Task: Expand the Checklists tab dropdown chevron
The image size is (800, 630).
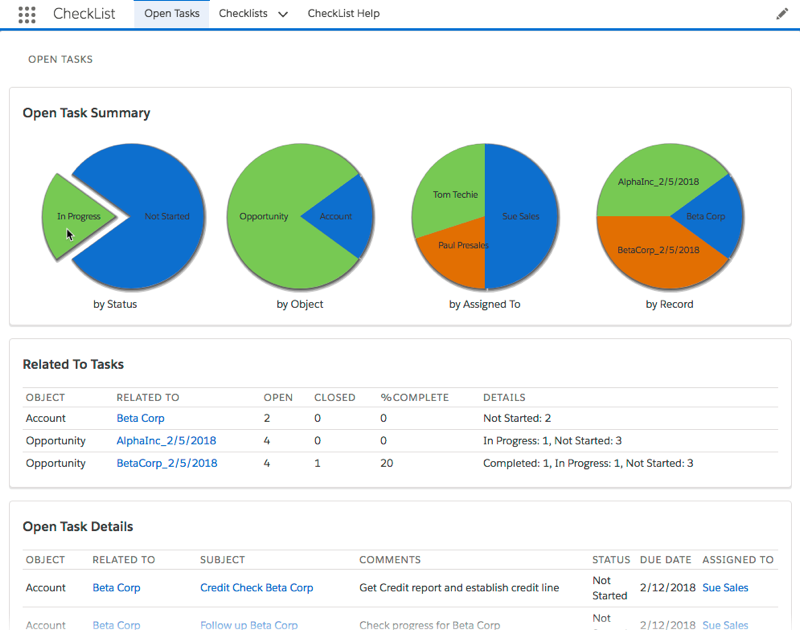Action: tap(283, 15)
